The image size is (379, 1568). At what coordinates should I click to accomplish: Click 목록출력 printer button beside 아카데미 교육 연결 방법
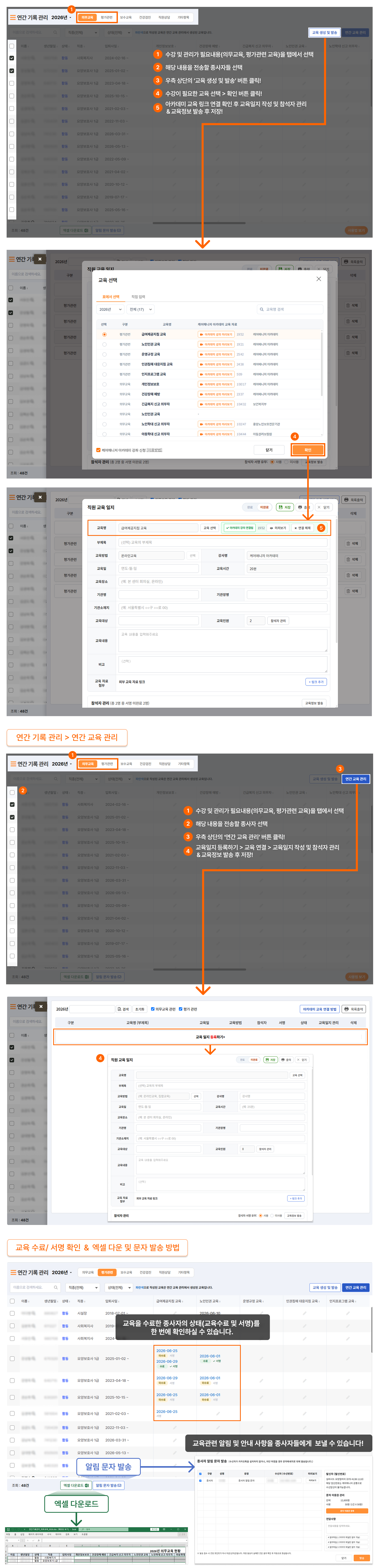(354, 1009)
